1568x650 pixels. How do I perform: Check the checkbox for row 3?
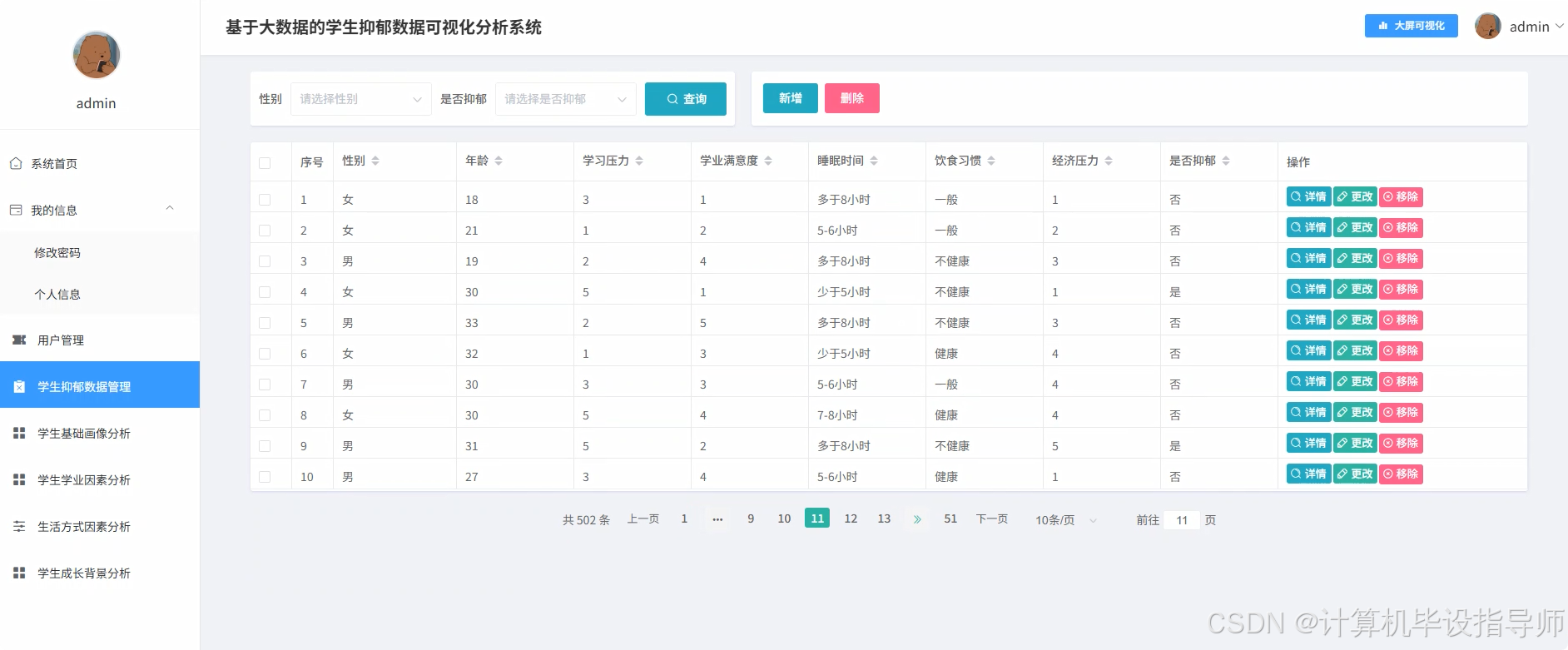[x=265, y=261]
